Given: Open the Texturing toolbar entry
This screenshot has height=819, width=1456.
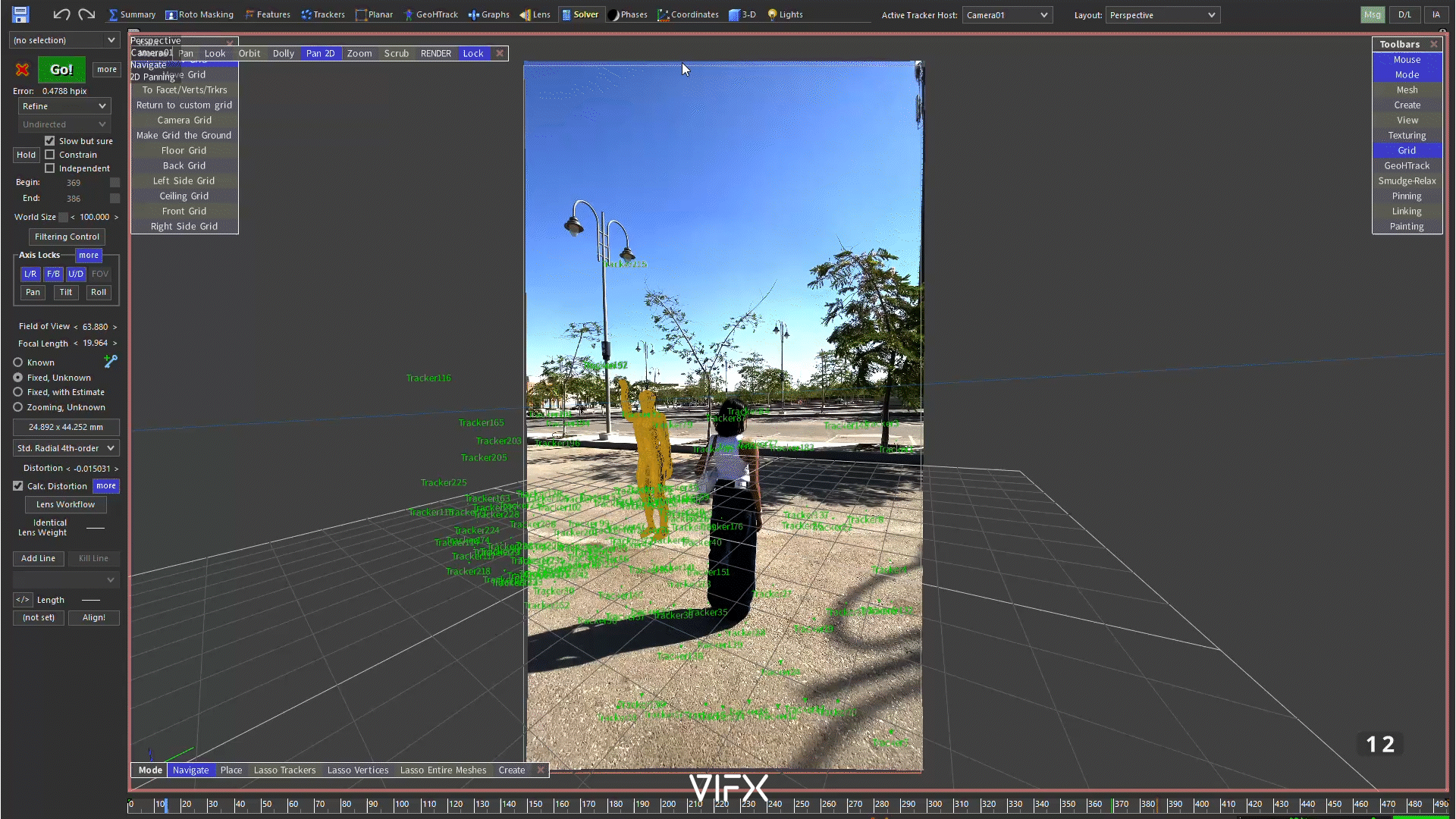Looking at the screenshot, I should [1407, 135].
